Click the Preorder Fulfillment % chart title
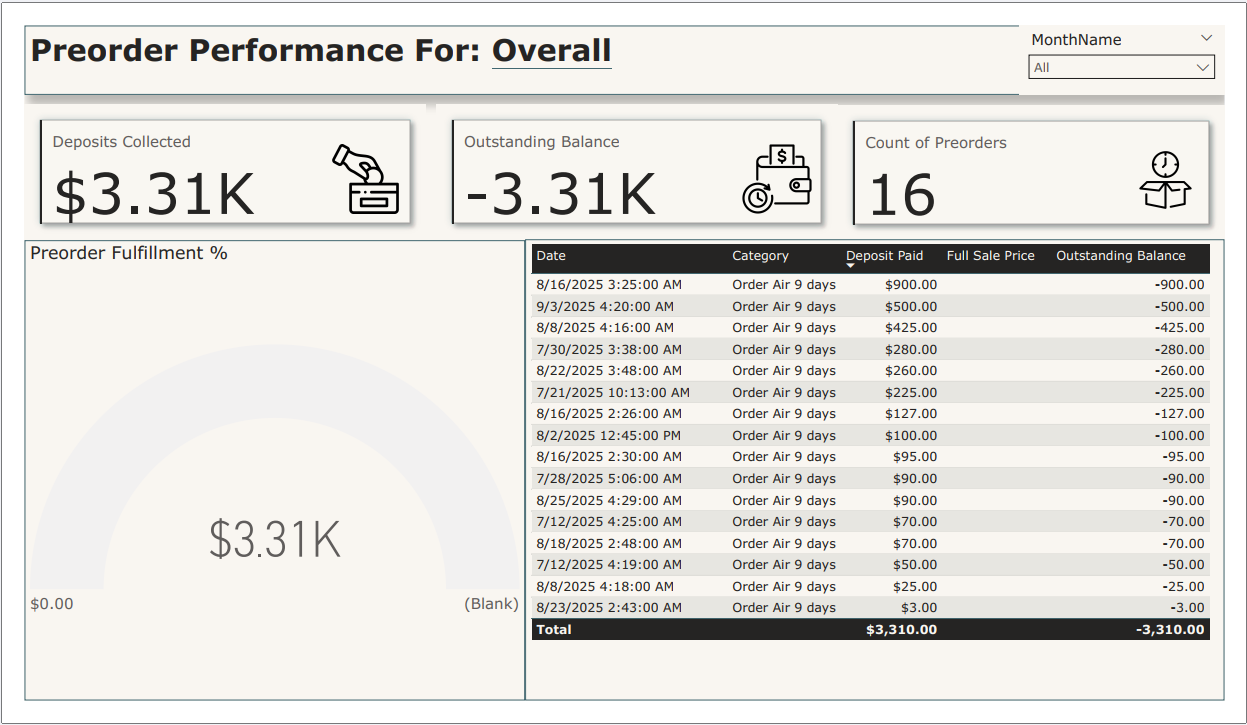This screenshot has height=725, width=1247. coord(129,254)
